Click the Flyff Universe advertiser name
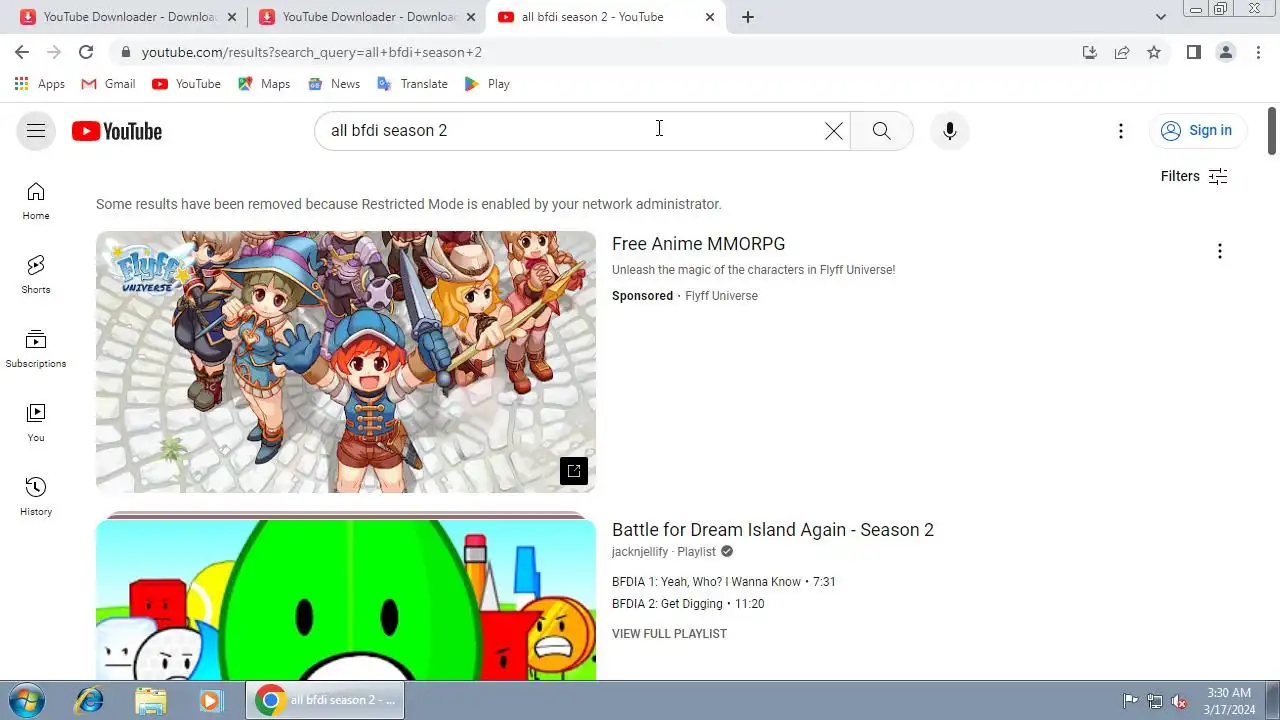 point(721,296)
